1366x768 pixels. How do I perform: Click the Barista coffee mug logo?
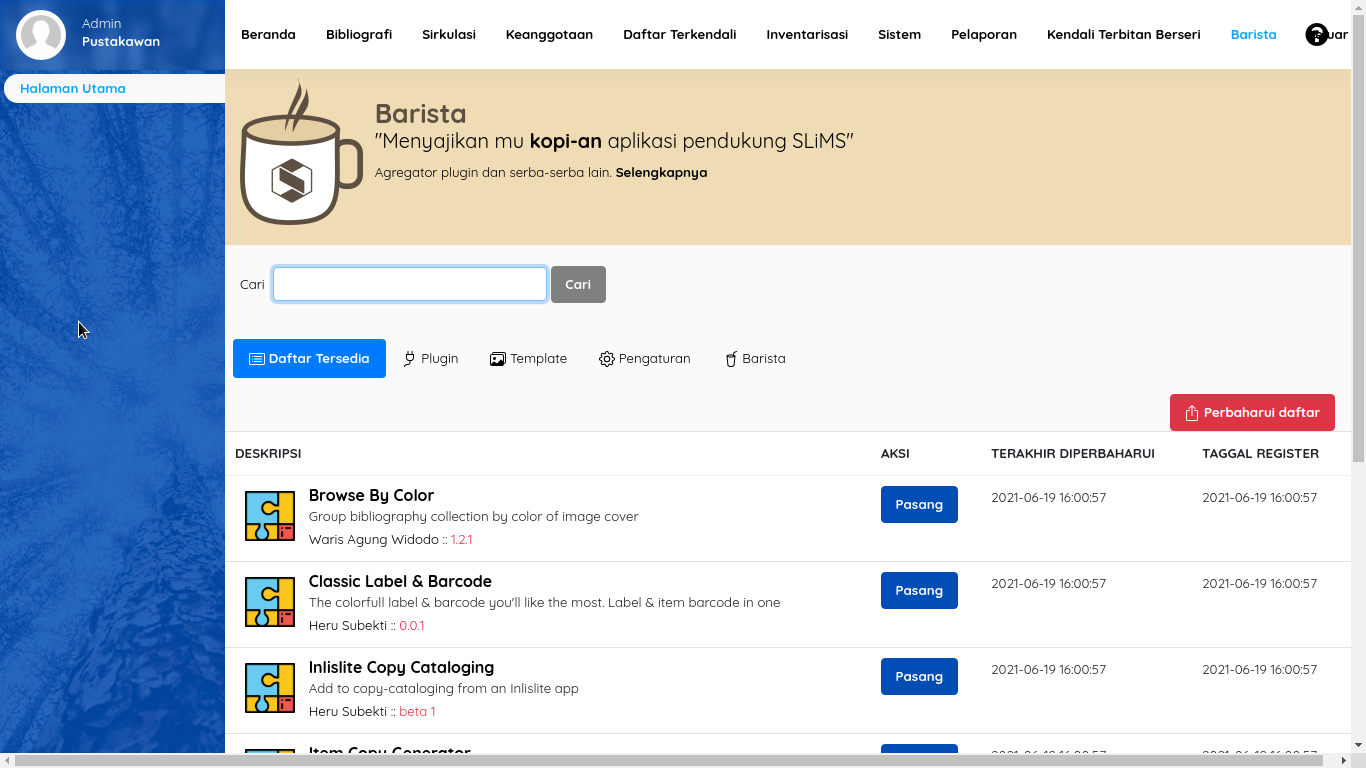[301, 153]
